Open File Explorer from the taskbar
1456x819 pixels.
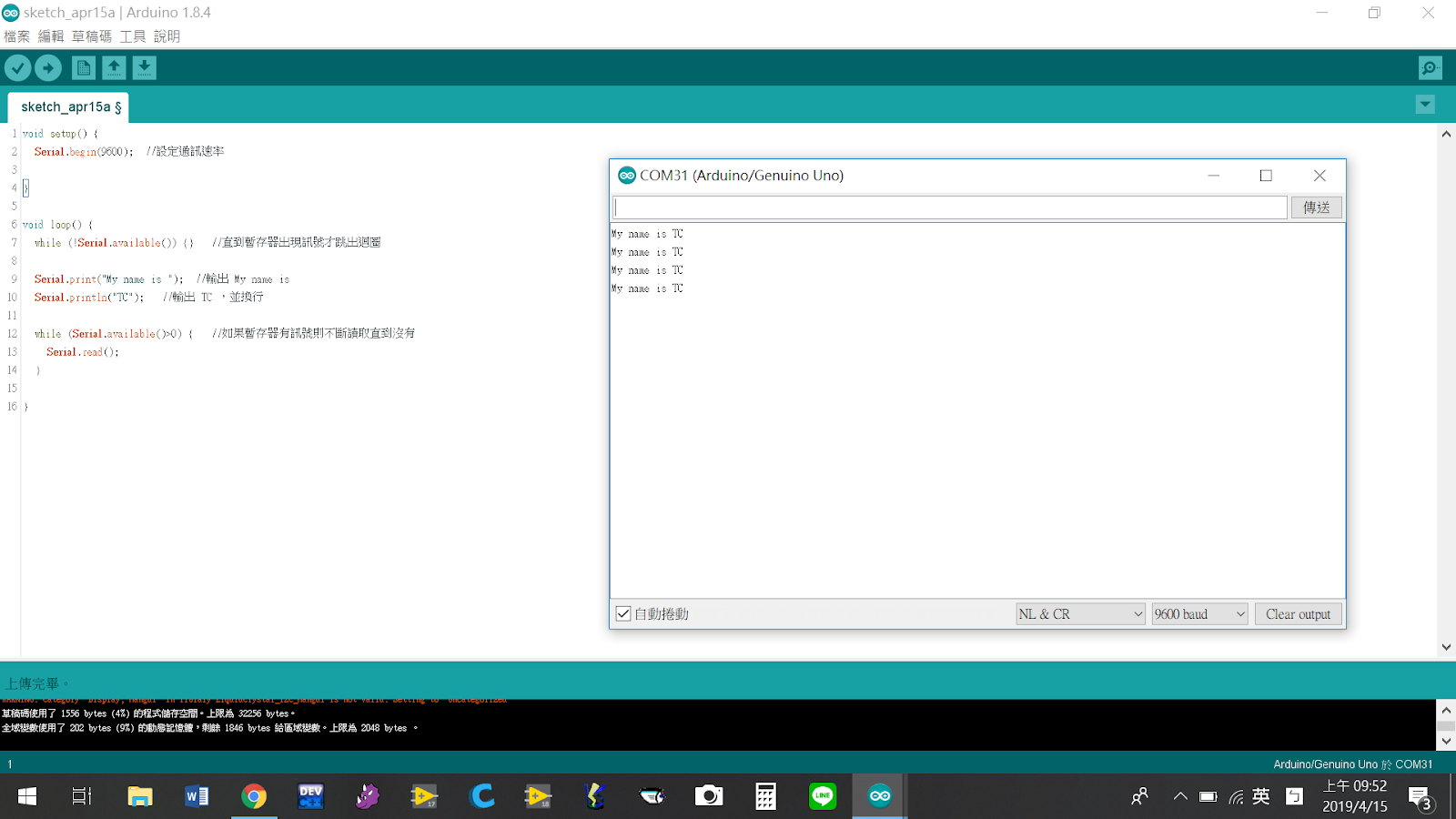(140, 796)
